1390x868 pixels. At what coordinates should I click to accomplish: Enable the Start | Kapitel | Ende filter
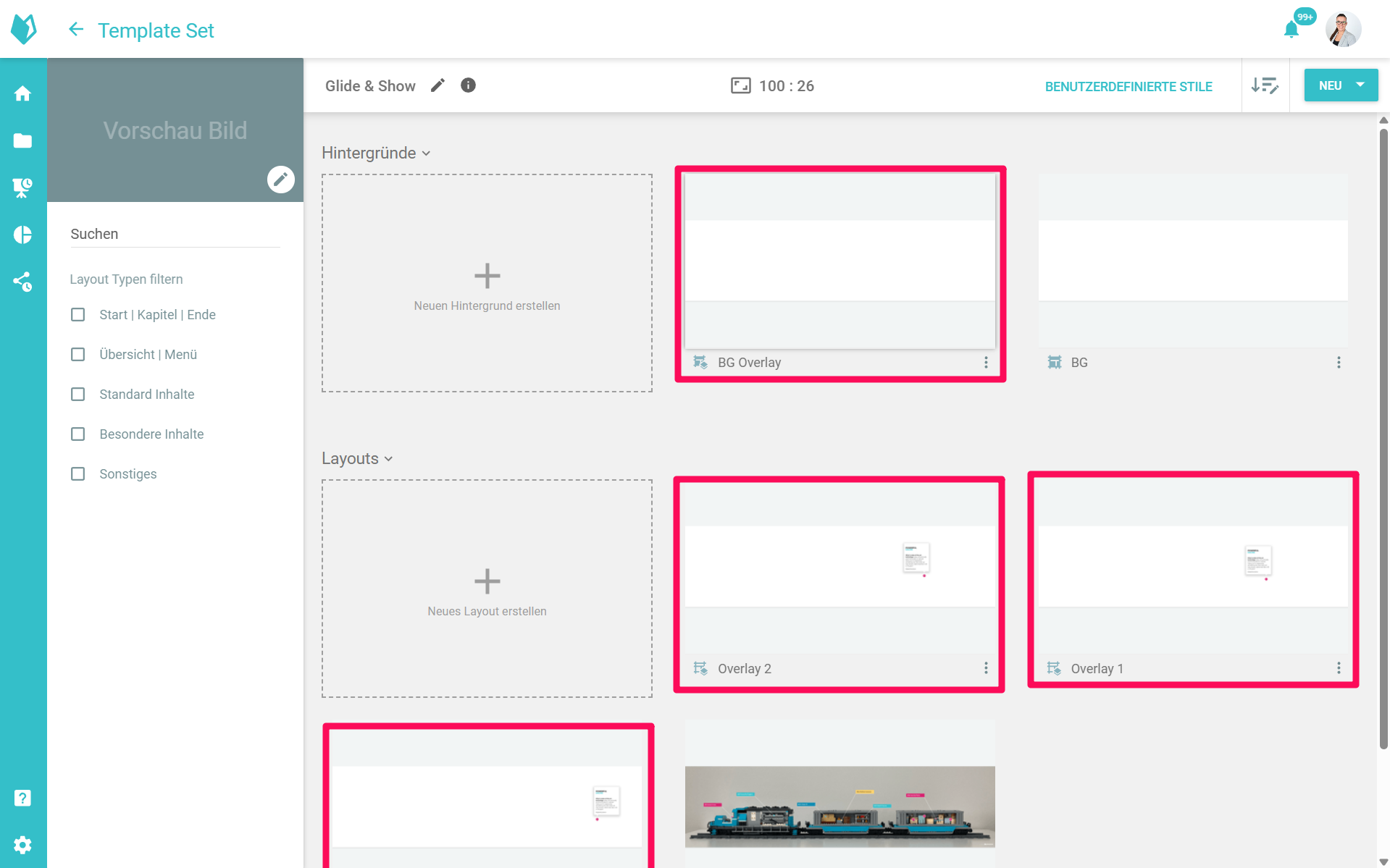click(x=78, y=315)
